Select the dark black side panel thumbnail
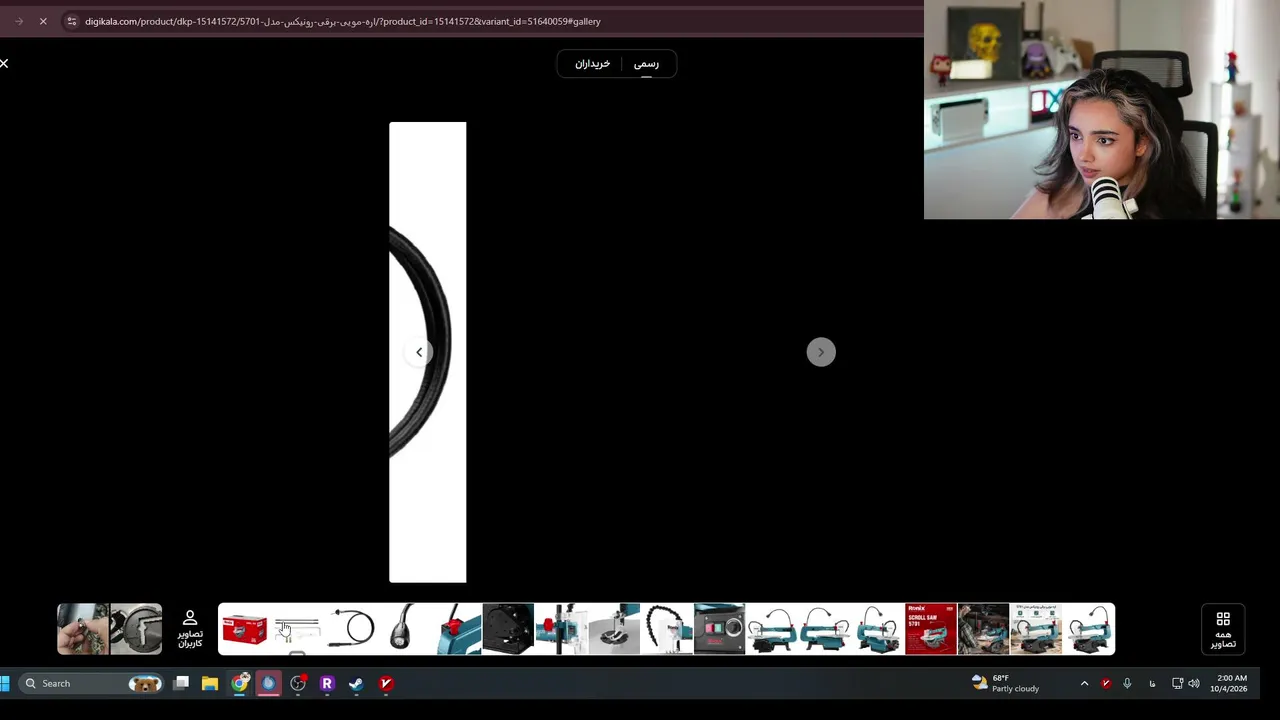This screenshot has width=1280, height=720. 508,629
